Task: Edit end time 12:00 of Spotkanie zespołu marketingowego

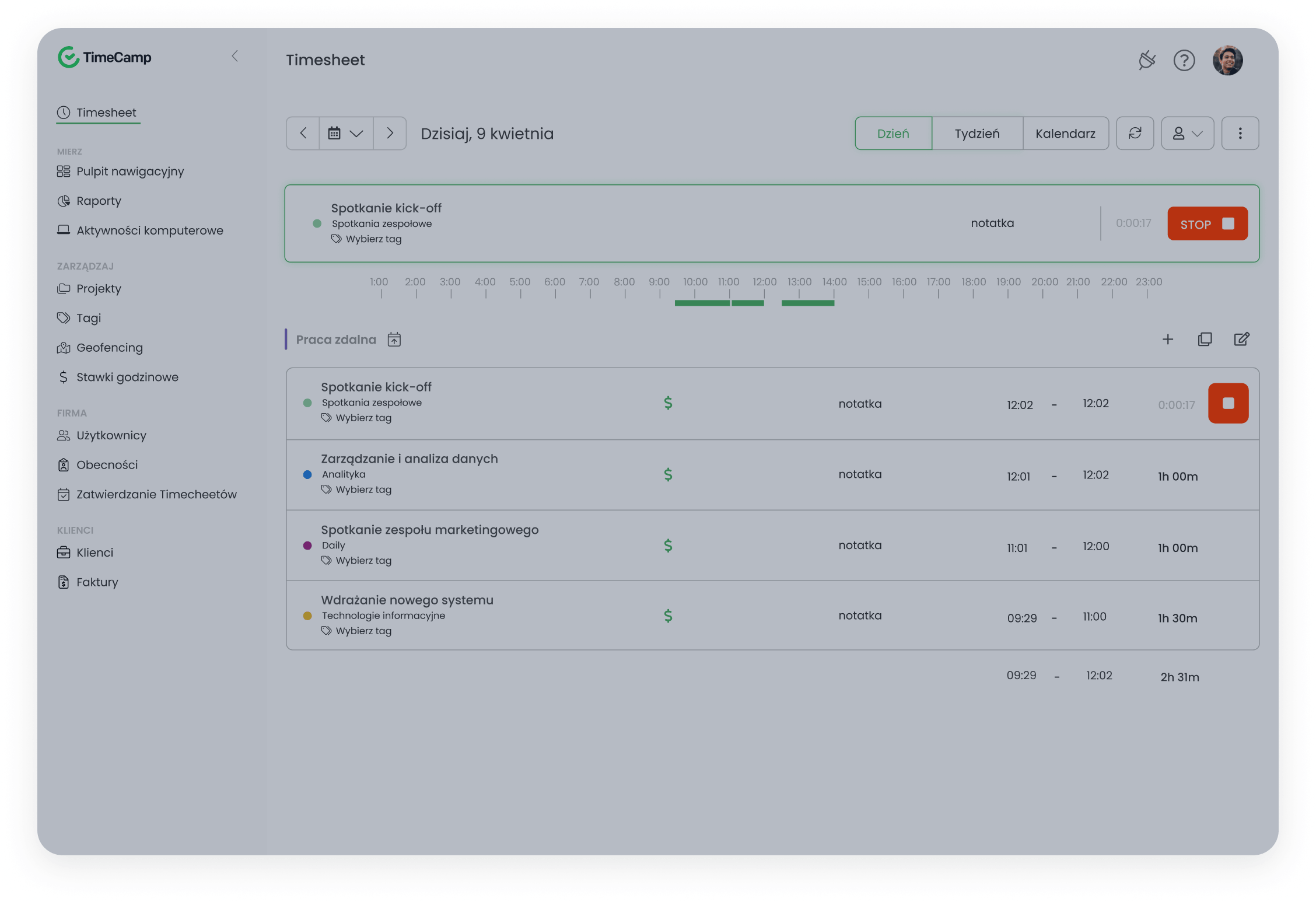Action: 1096,547
